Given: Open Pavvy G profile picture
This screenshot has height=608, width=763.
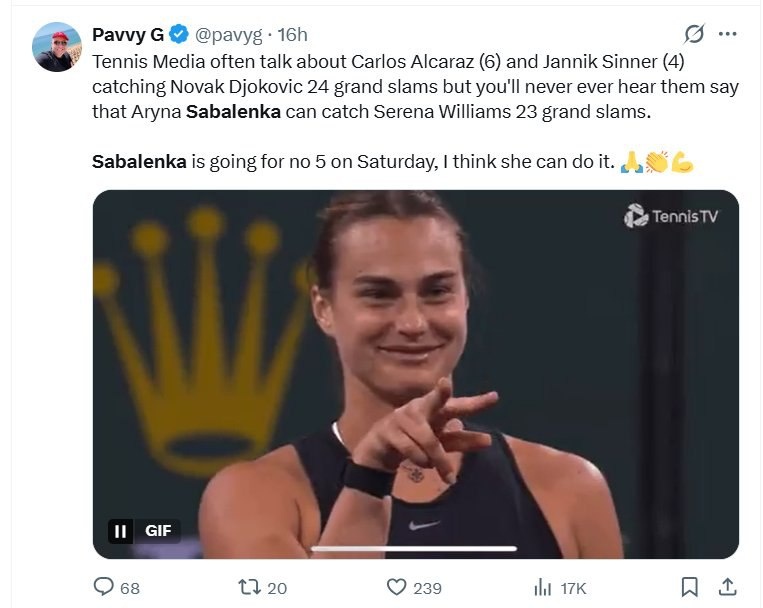Looking at the screenshot, I should 57,47.
